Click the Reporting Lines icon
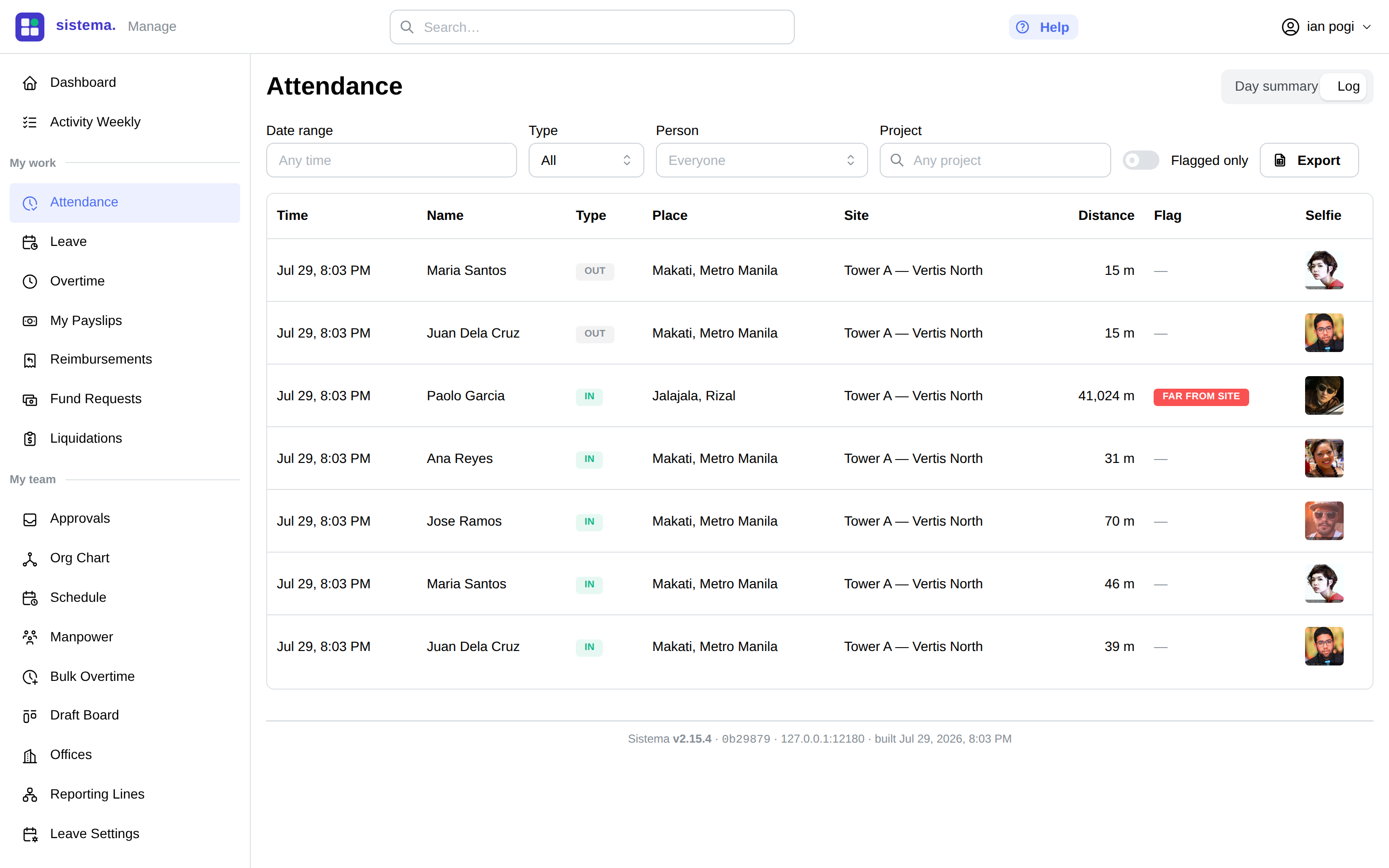This screenshot has height=868, width=1389. coord(30,795)
